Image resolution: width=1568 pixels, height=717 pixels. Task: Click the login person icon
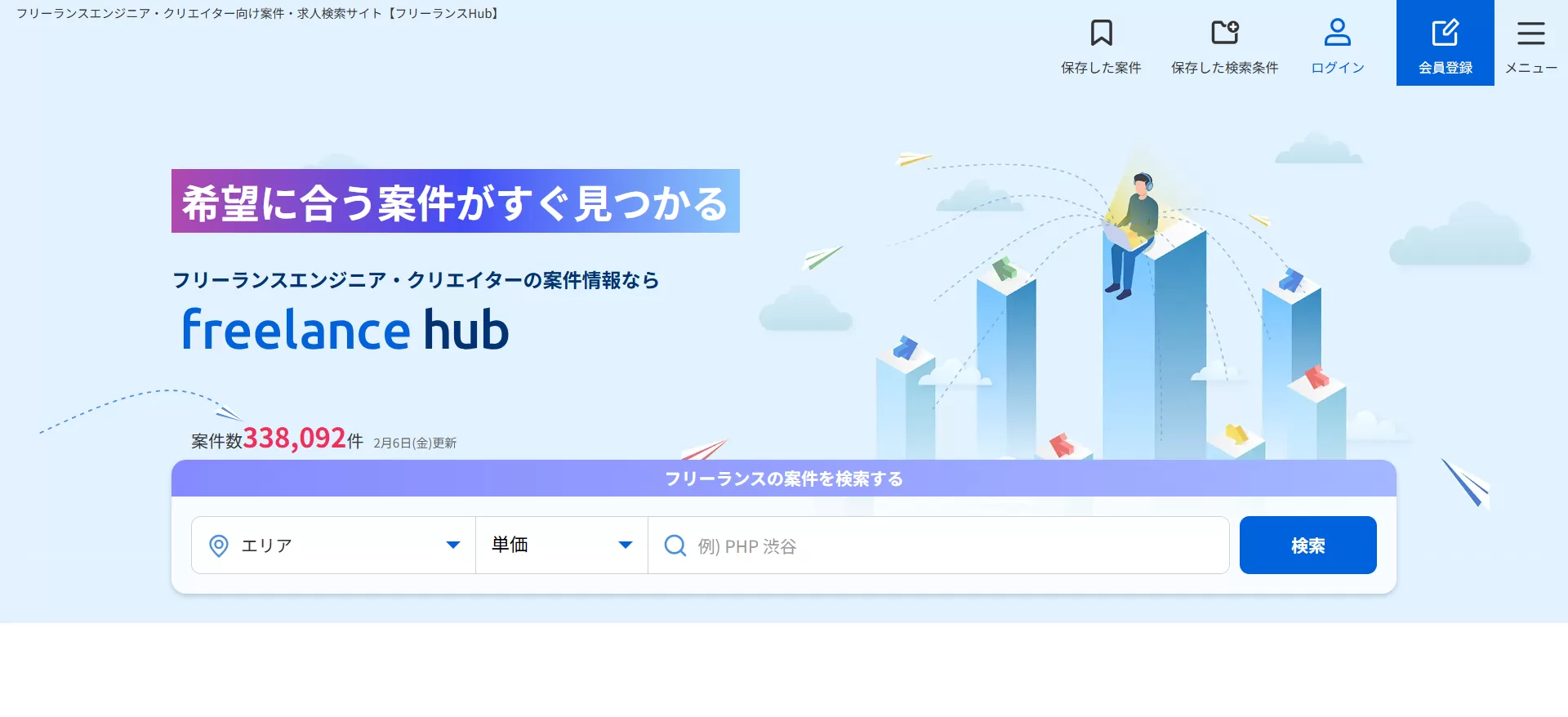coord(1337,33)
